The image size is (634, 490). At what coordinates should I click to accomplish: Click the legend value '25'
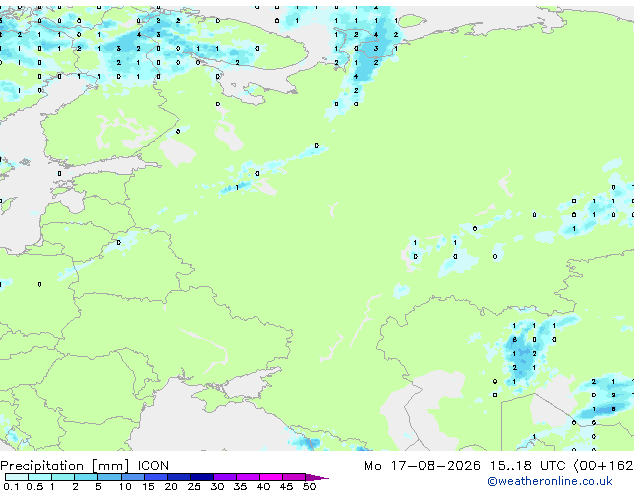pyautogui.click(x=194, y=486)
